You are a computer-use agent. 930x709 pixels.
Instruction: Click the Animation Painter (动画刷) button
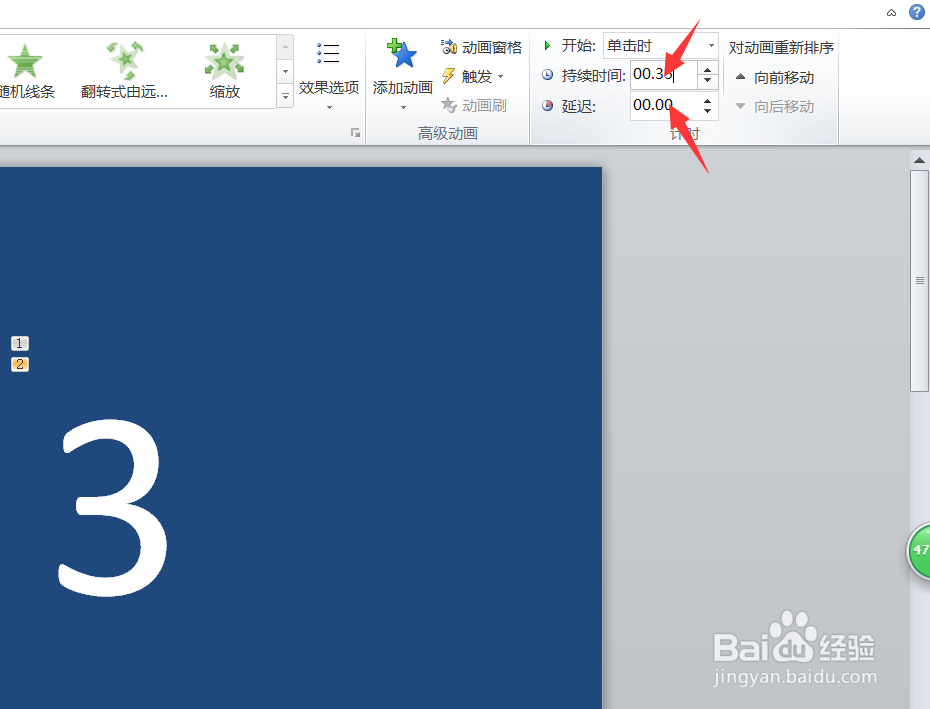(x=474, y=106)
